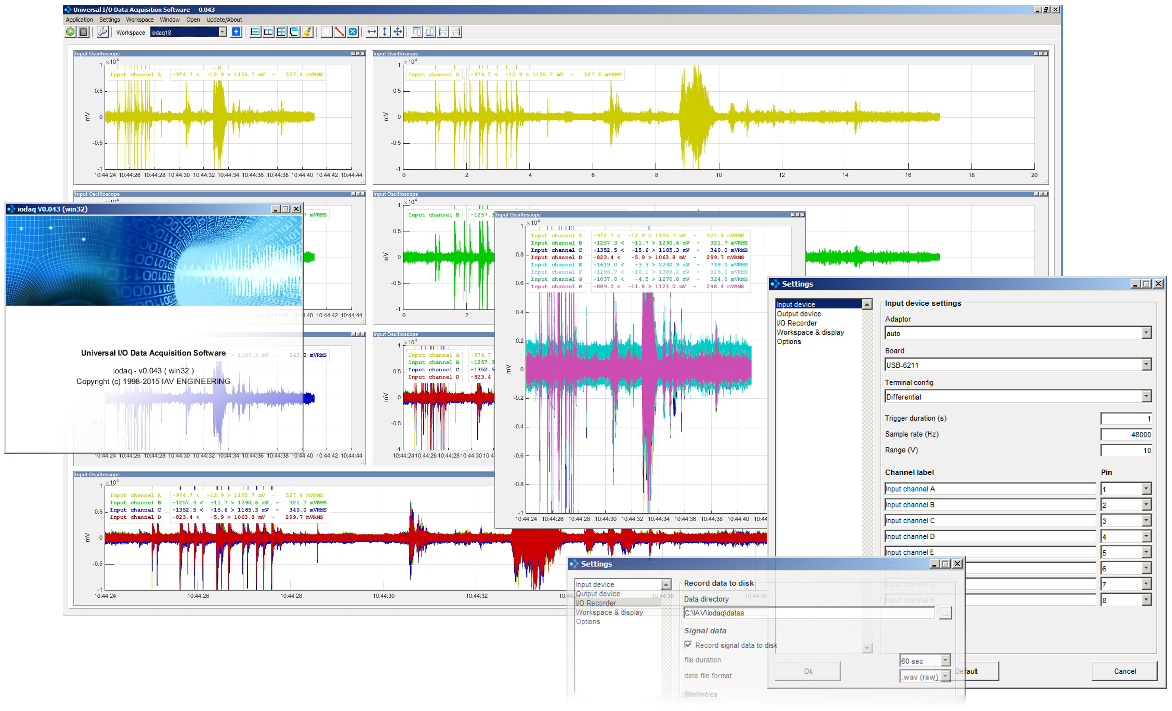Screen dimensions: 1172x711
Task: Open the Update/About menu
Action: point(224,19)
